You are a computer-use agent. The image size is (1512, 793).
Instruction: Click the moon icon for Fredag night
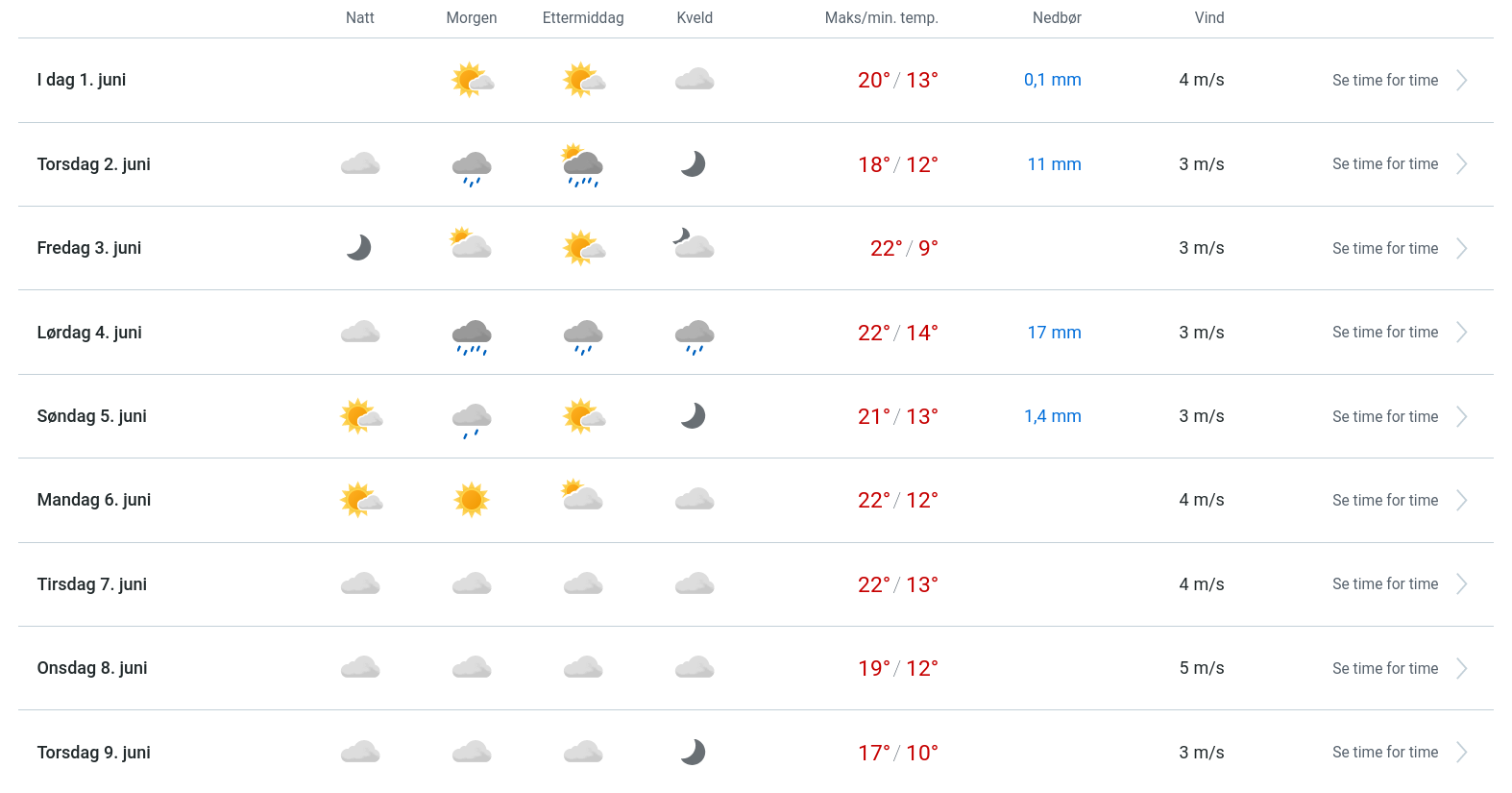click(359, 248)
